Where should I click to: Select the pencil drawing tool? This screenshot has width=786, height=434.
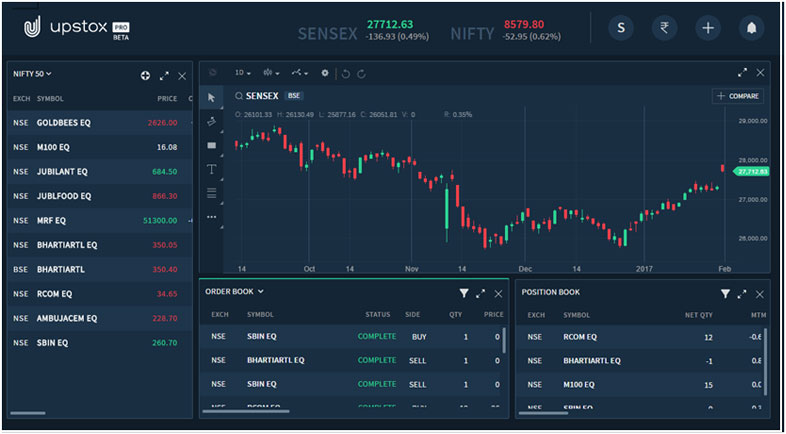212,121
